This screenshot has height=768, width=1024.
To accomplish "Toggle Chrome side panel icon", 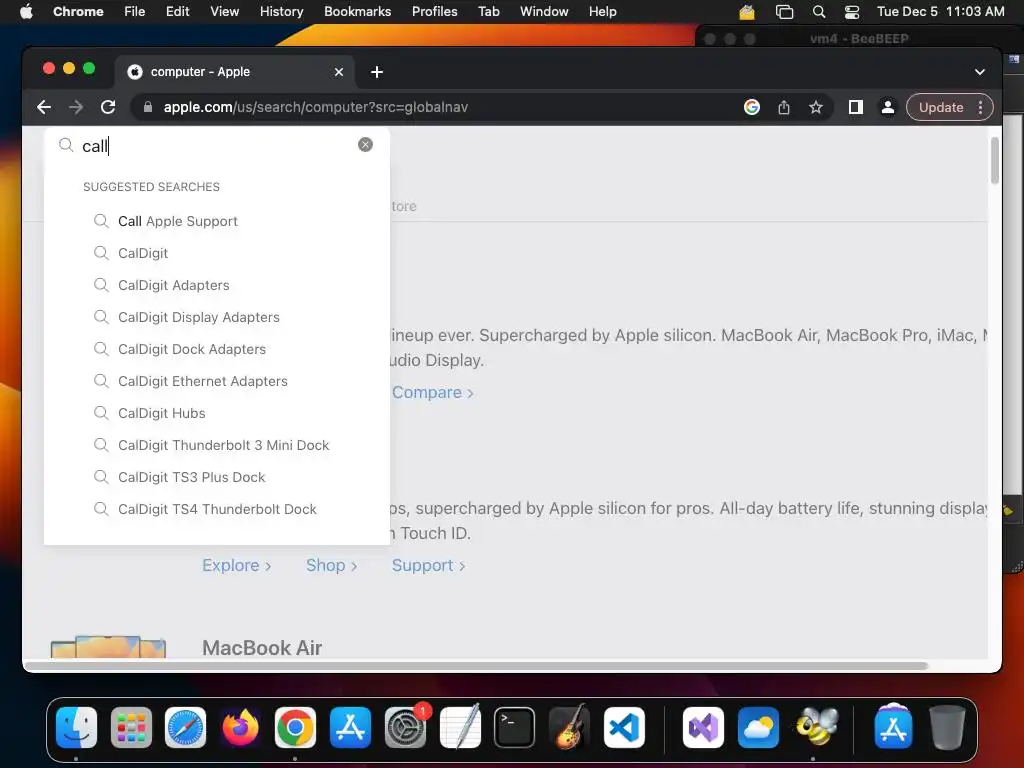I will click(x=856, y=107).
